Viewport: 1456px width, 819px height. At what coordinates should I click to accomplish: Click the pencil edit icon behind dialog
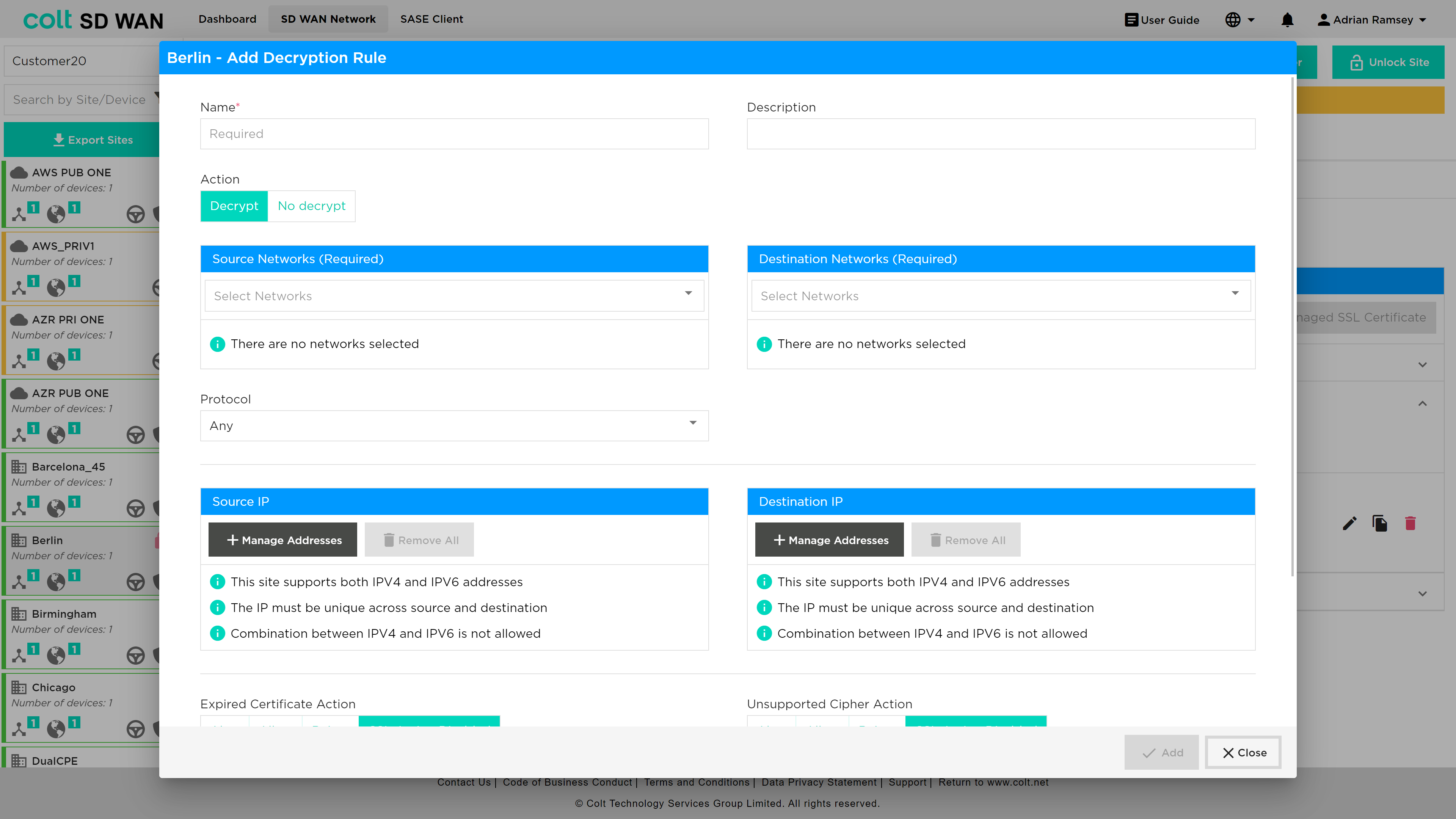tap(1349, 523)
